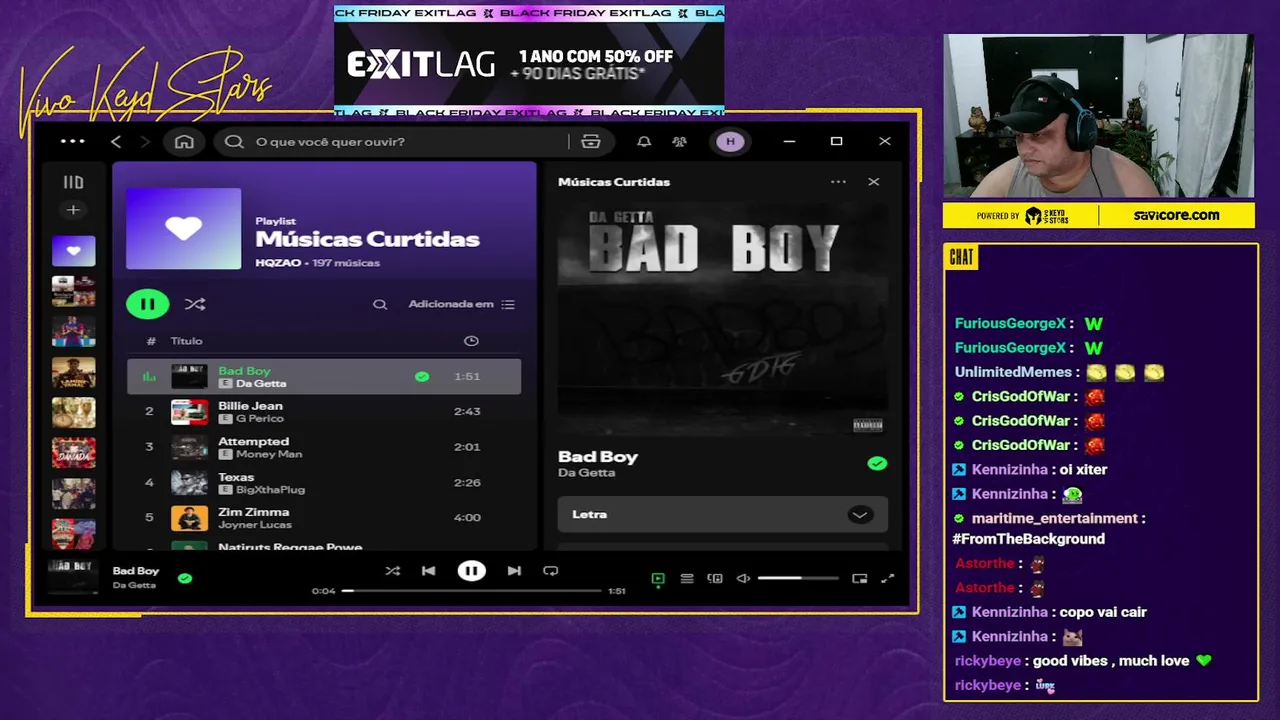The image size is (1280, 720).
Task: Click the duration clock column header
Action: coord(471,341)
